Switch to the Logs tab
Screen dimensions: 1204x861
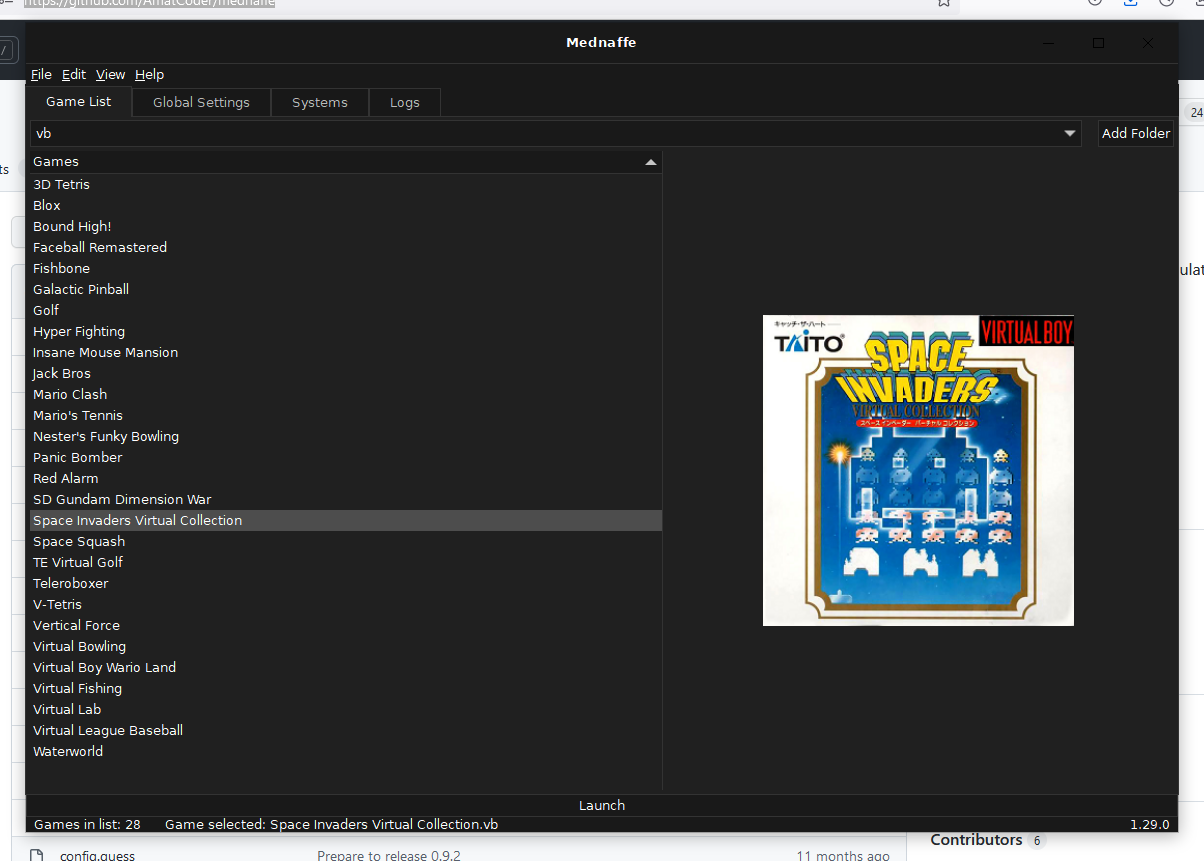point(405,103)
